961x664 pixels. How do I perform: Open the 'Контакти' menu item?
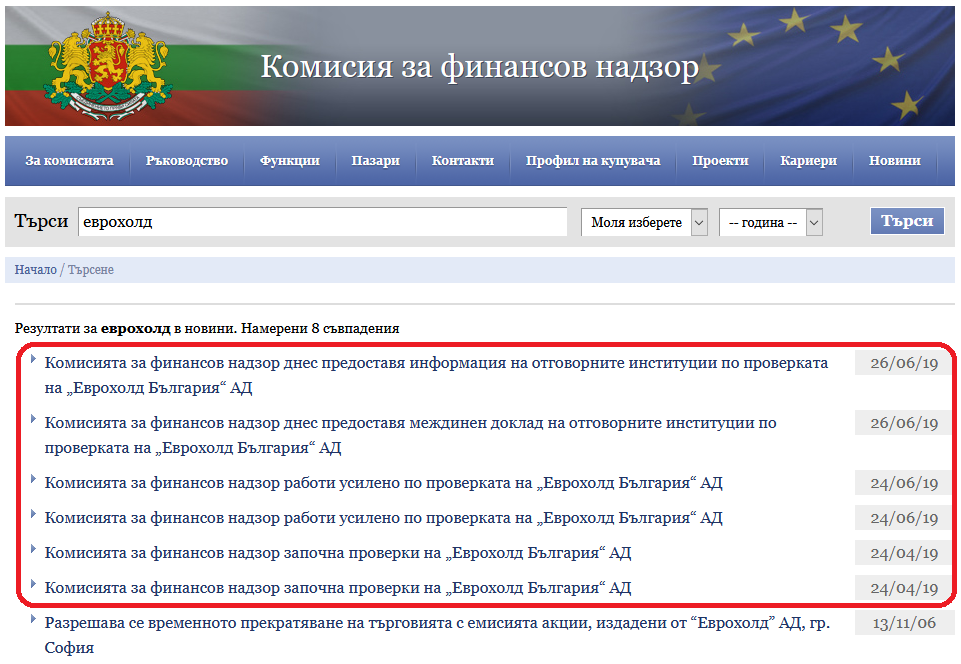click(x=463, y=161)
